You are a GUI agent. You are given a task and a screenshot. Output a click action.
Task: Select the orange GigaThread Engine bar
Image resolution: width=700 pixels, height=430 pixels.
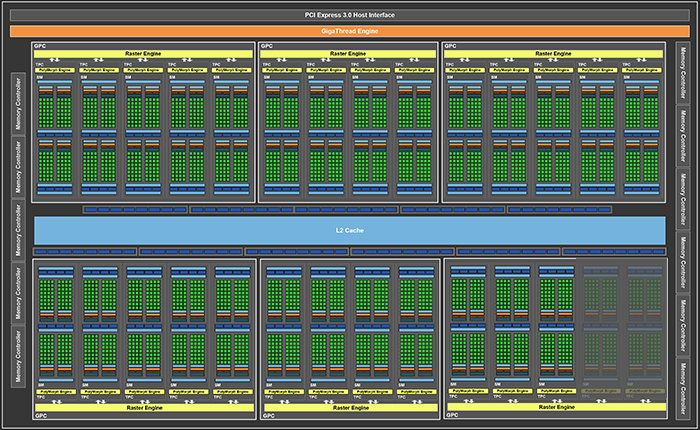pyautogui.click(x=350, y=31)
